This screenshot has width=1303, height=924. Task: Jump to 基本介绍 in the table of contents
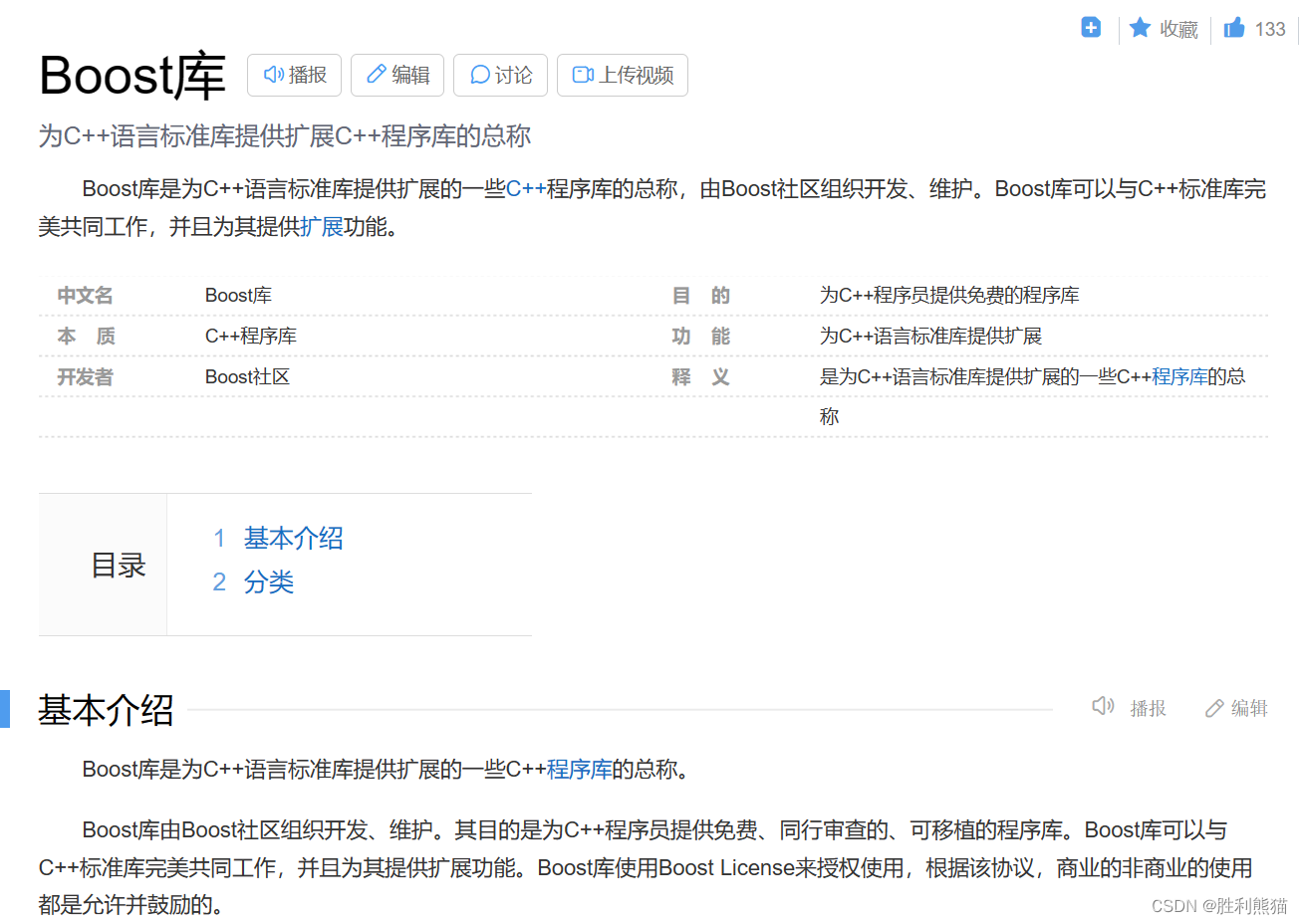click(293, 539)
